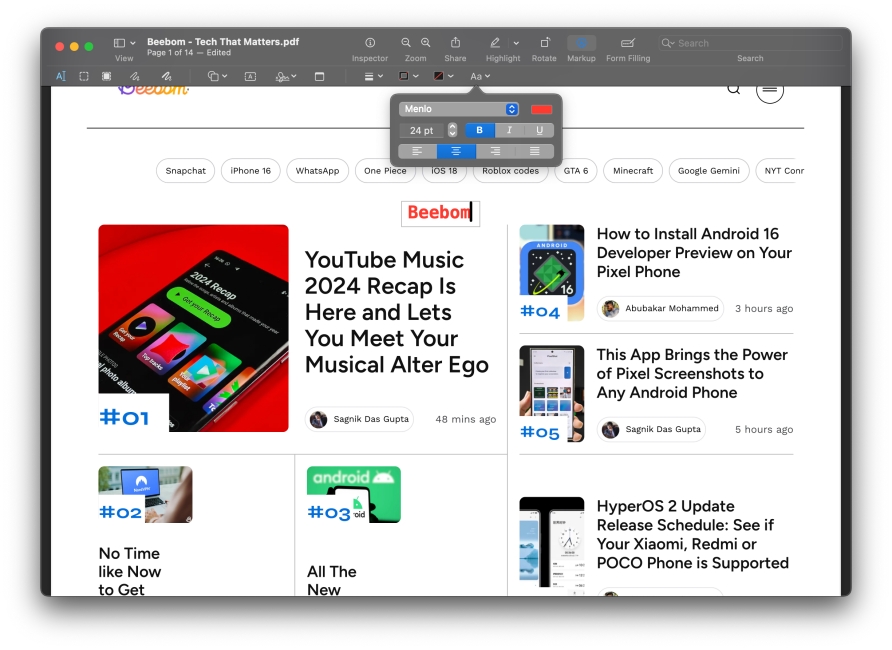
Task: Toggle the Markup toolbar button
Action: pyautogui.click(x=581, y=43)
